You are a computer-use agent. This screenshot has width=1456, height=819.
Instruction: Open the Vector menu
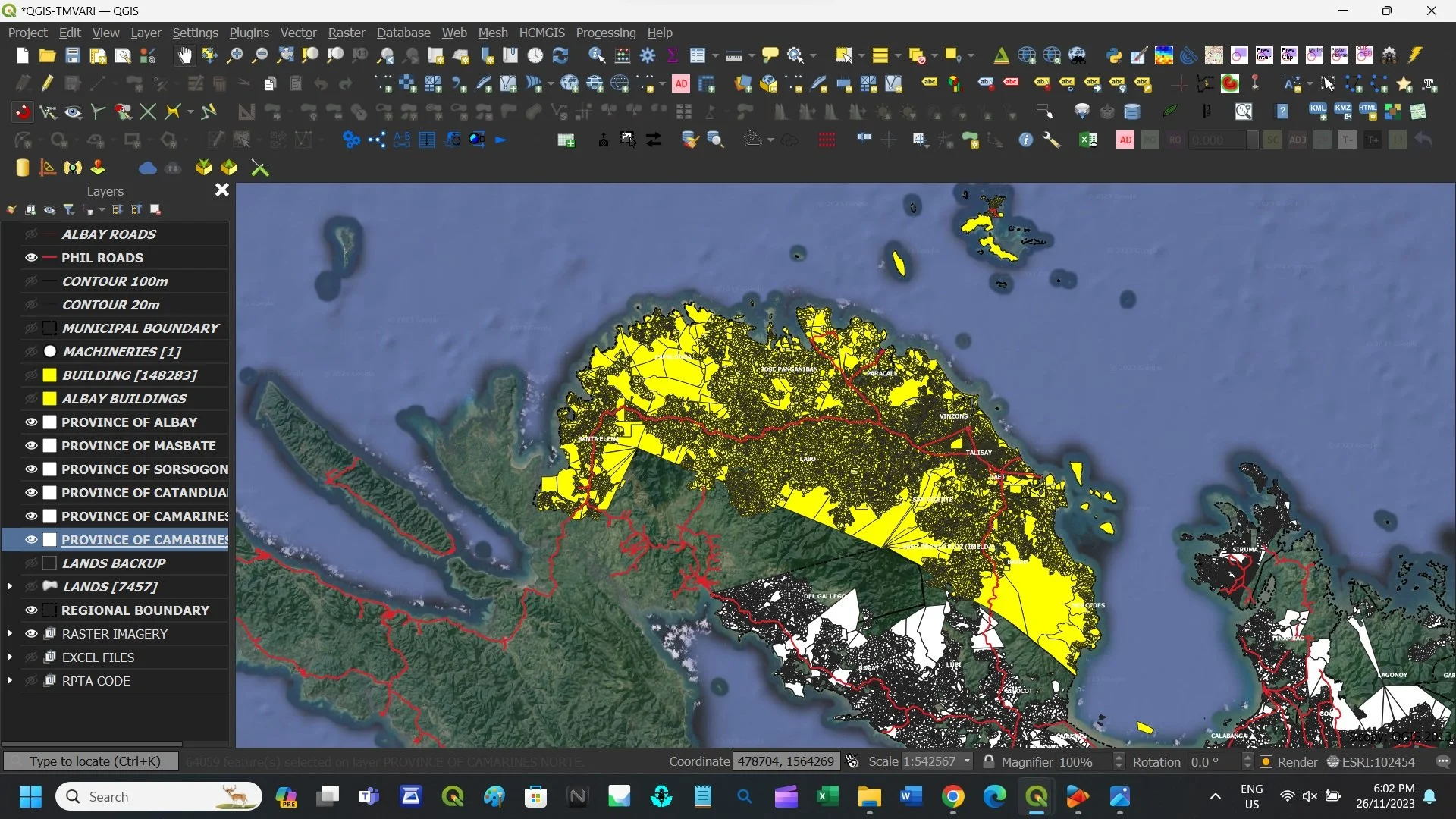pos(298,33)
